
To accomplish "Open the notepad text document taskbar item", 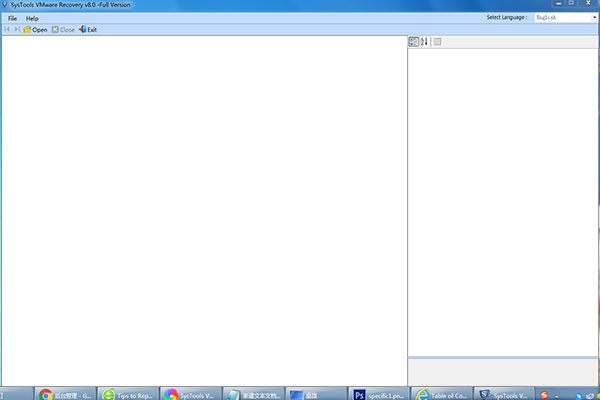I will (253, 395).
